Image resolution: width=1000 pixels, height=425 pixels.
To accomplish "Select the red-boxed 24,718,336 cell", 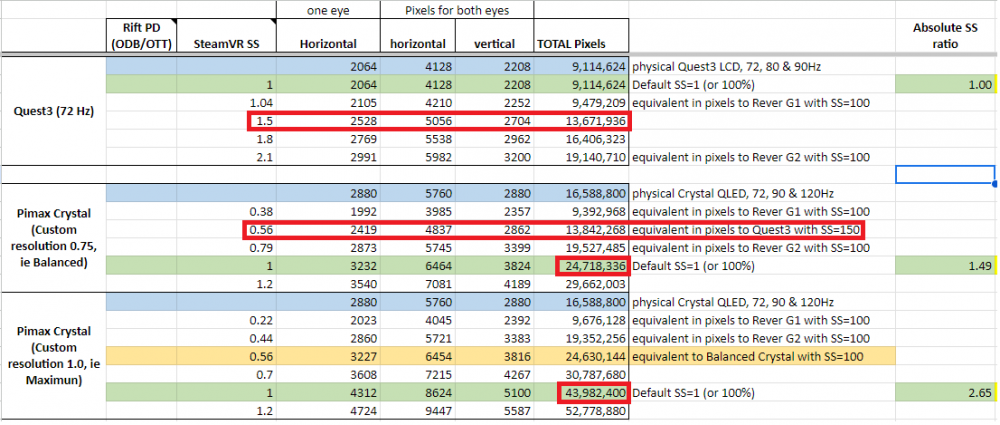I will (591, 267).
